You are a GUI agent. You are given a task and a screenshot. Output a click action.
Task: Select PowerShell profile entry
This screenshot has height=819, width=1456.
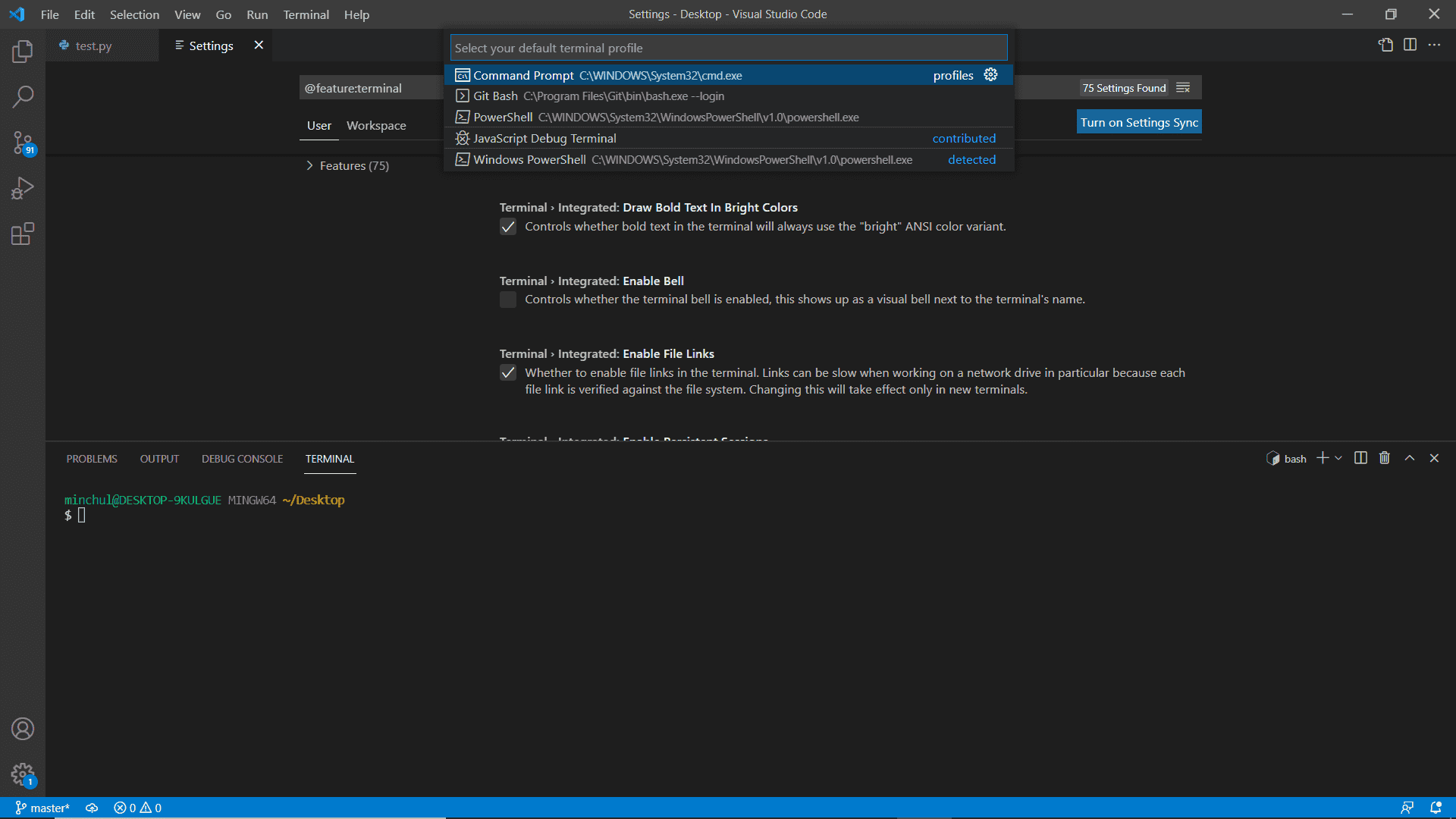coord(729,118)
